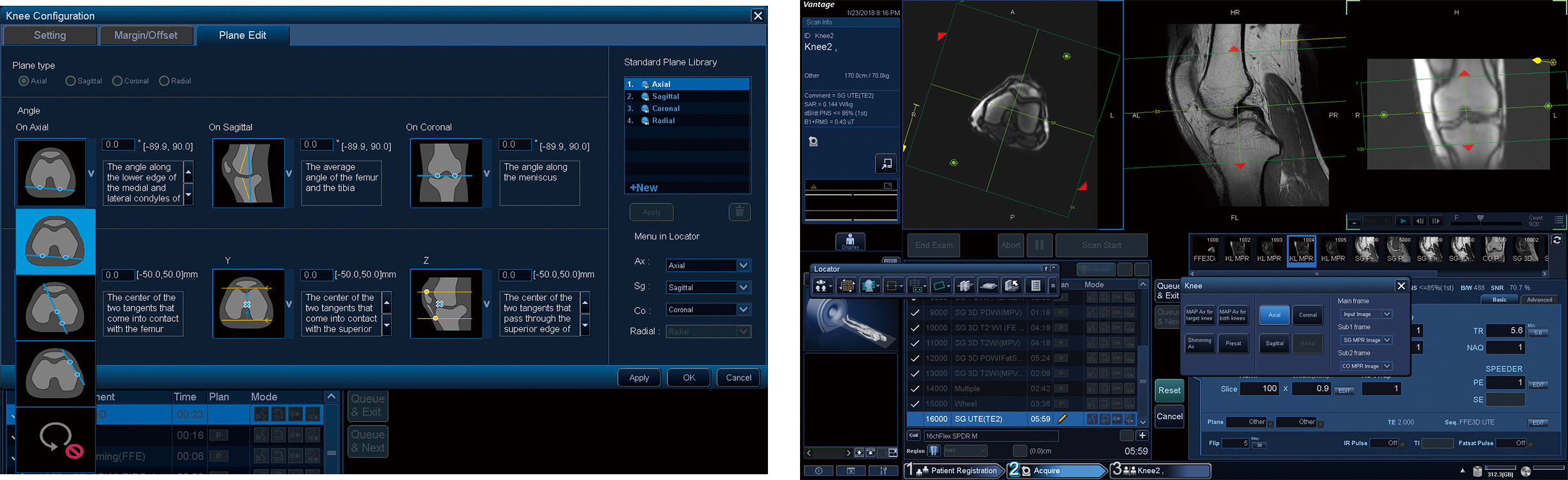Viewport: 1568px width, 480px height.
Task: Choose the upper-right tangent line knee option
Action: point(56,374)
